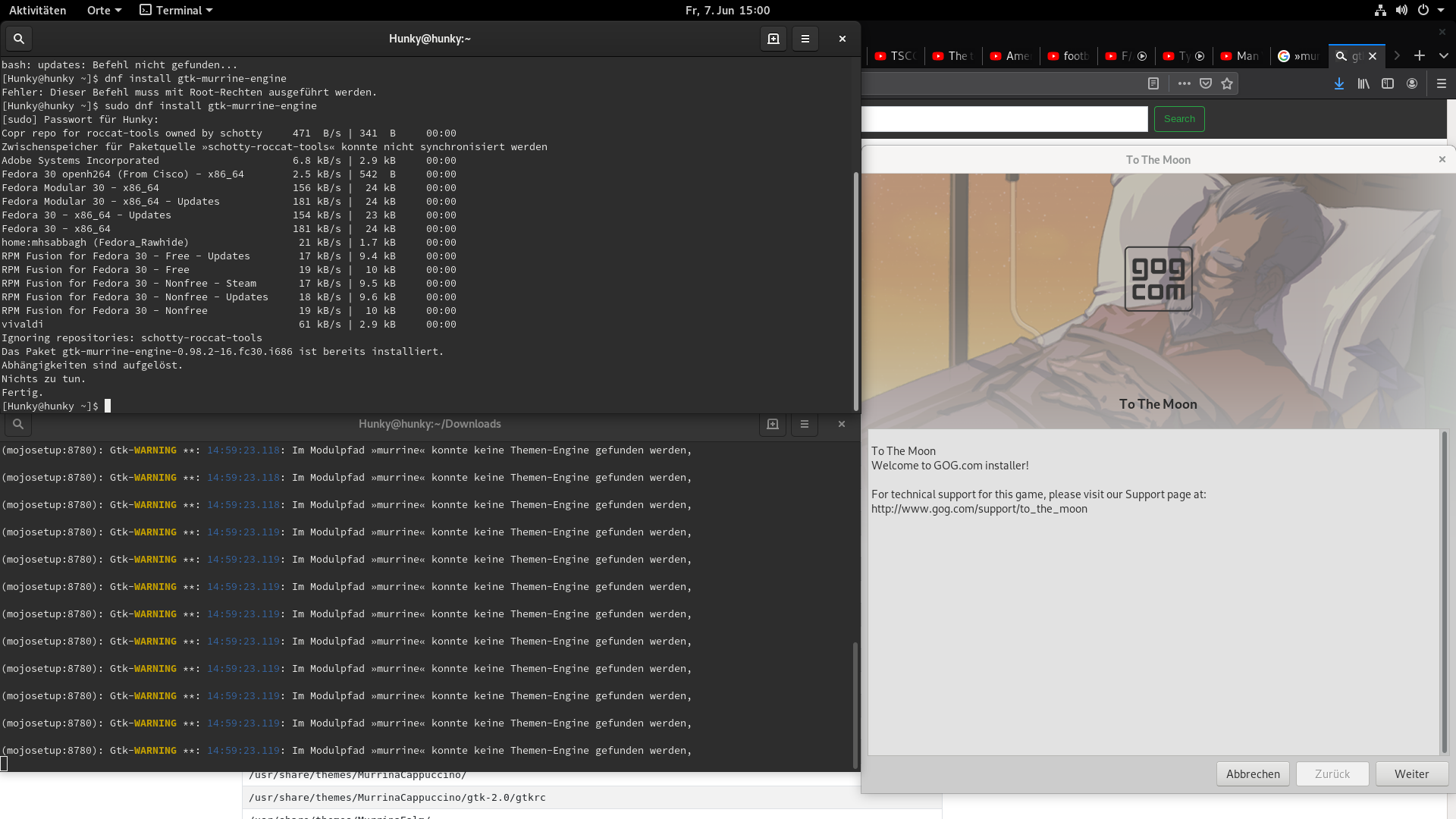Unmute audio on the Ty YouTube tab
This screenshot has height=819, width=1456.
click(1200, 56)
